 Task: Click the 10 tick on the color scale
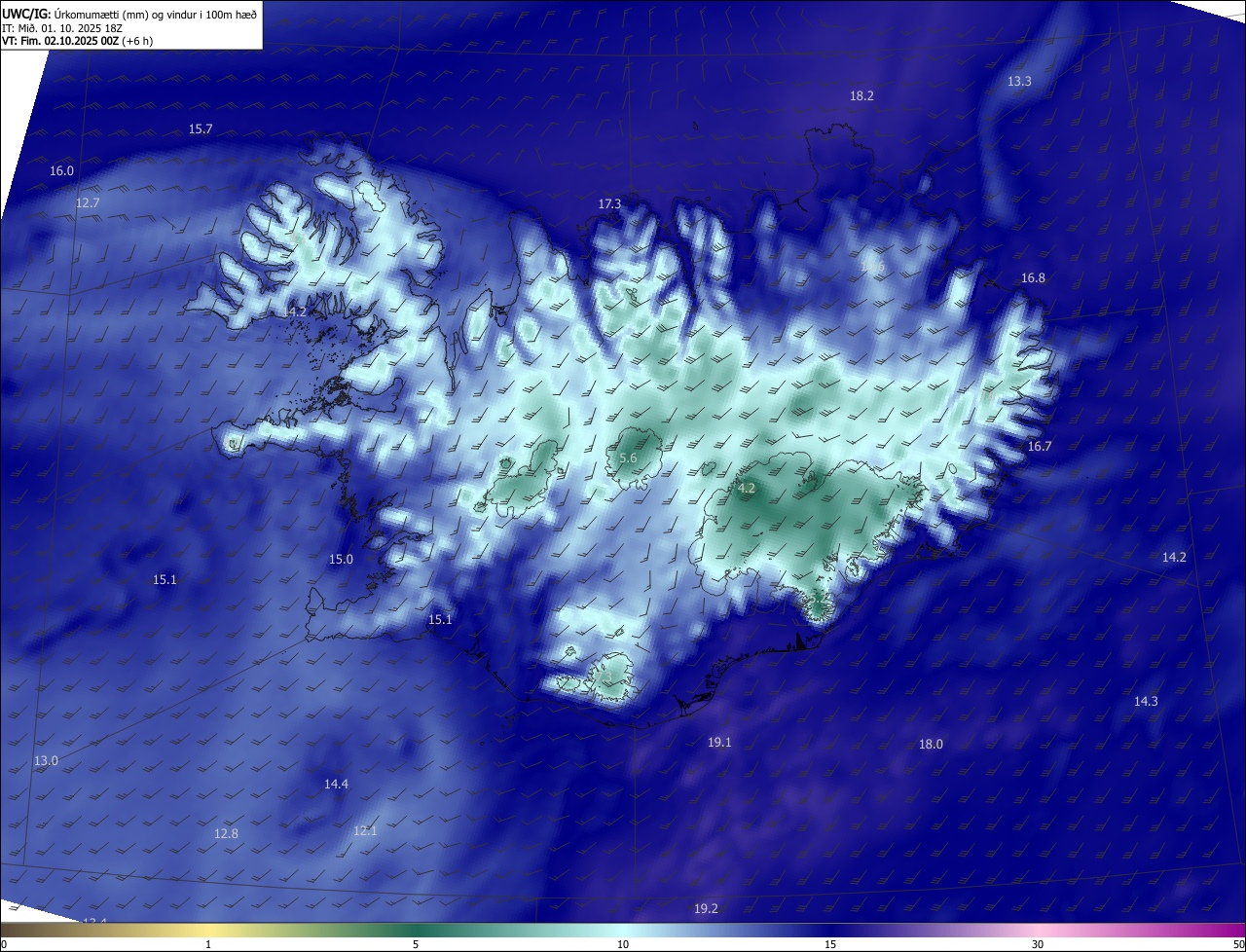click(623, 945)
